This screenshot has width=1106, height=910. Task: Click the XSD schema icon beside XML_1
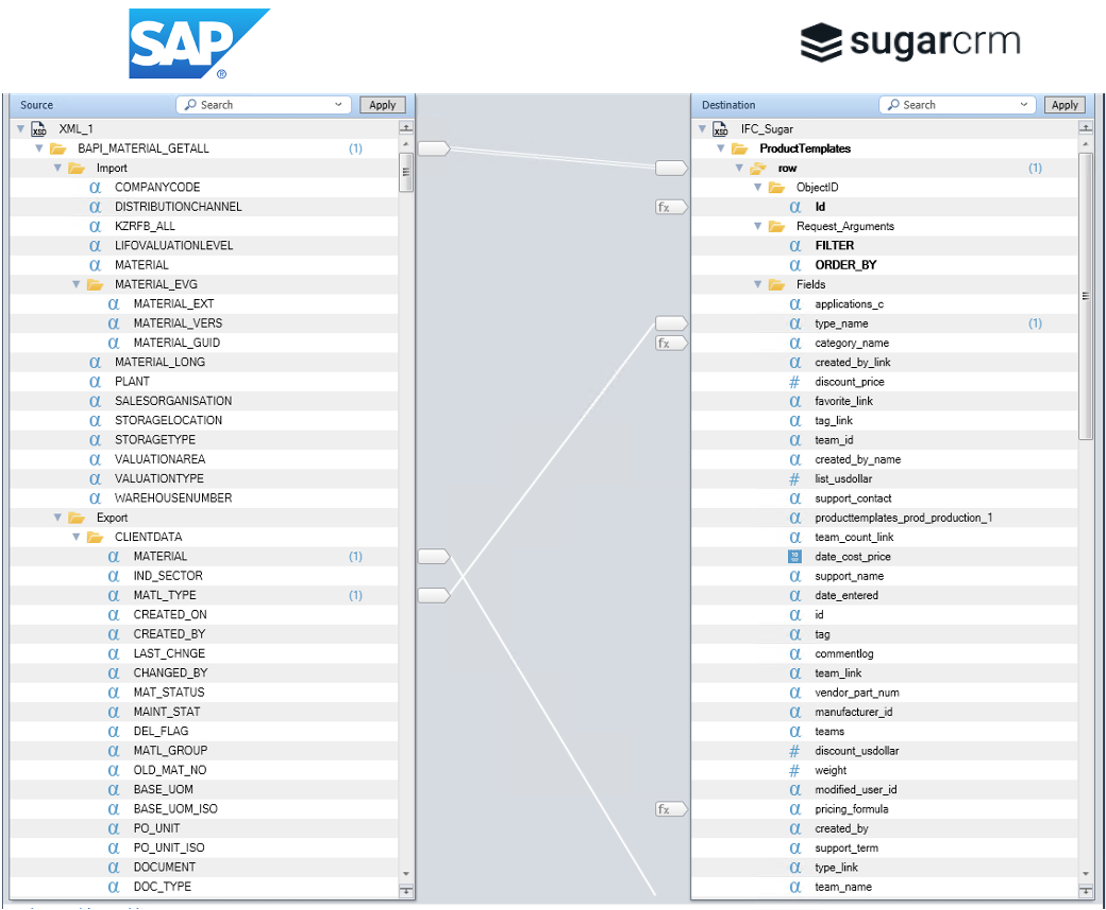(x=39, y=128)
